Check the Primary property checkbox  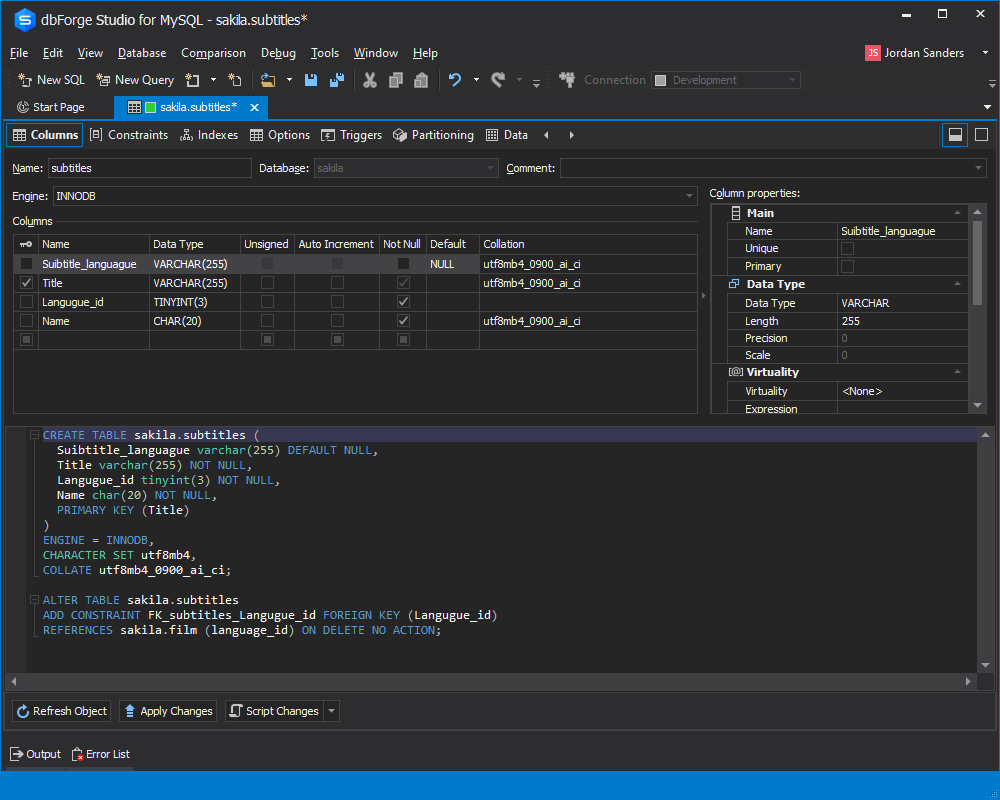pyautogui.click(x=848, y=266)
